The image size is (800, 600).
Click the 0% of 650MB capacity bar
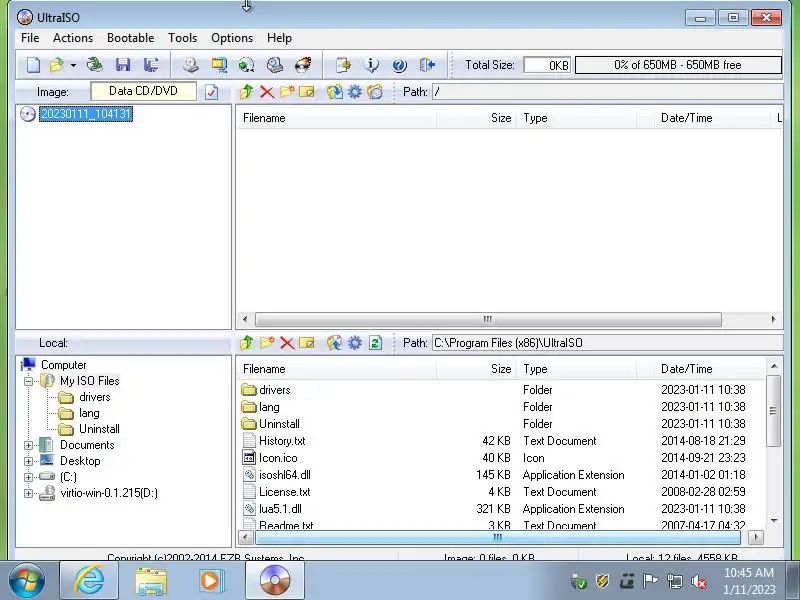678,65
